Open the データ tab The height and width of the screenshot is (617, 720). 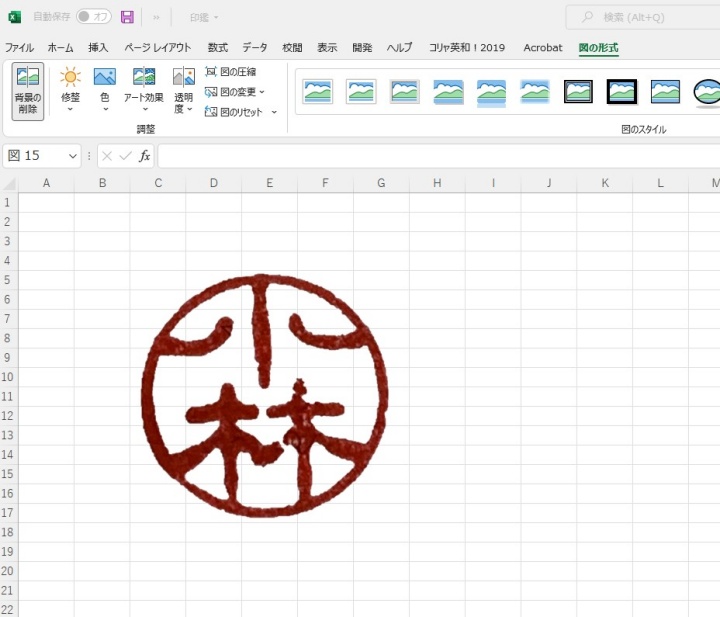click(255, 48)
